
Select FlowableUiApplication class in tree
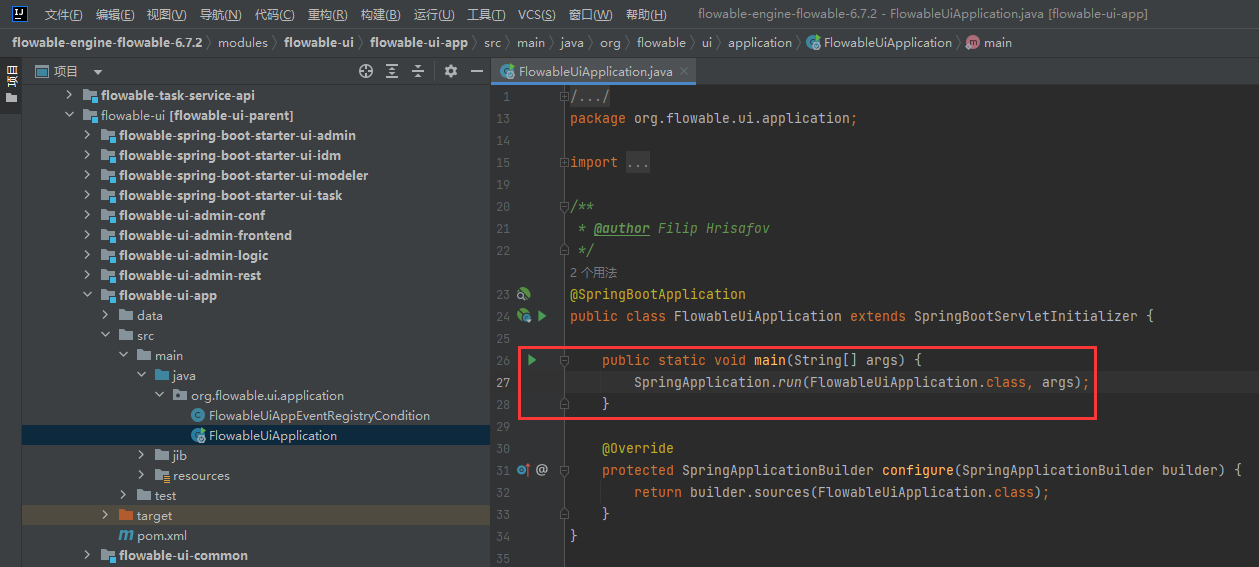(273, 435)
